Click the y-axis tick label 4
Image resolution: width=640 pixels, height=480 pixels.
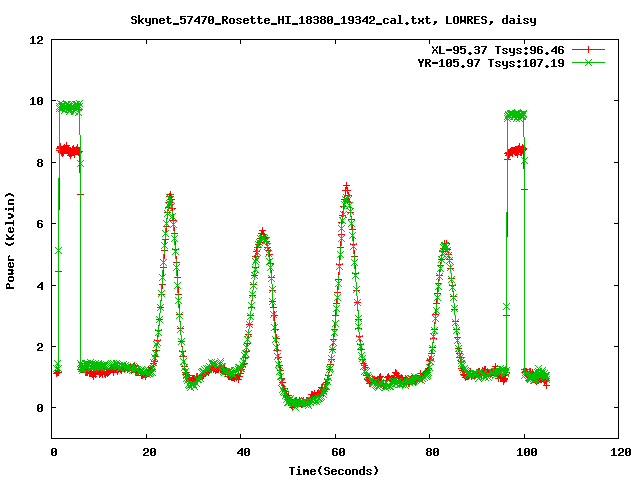[40, 286]
